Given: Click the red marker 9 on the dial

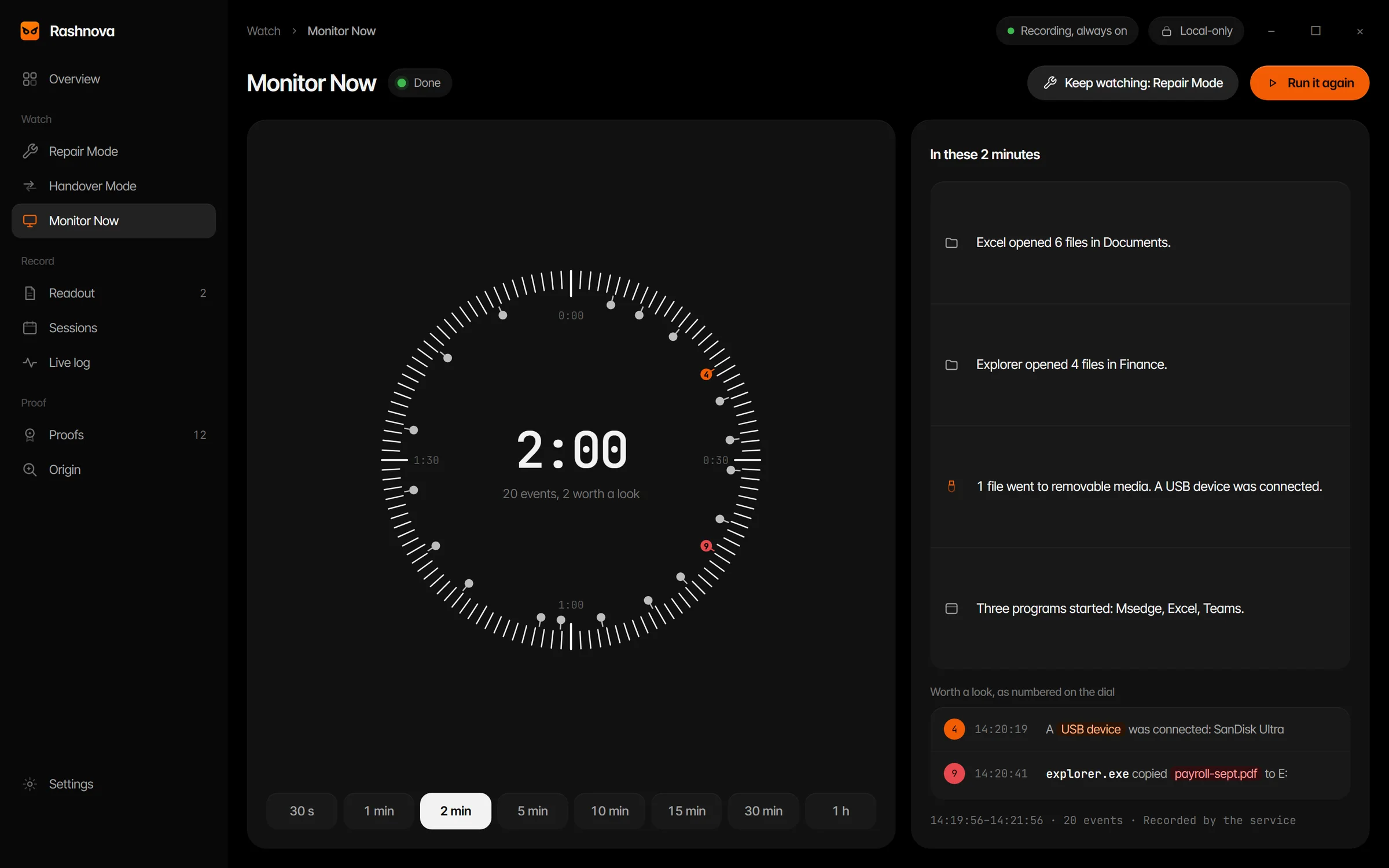Looking at the screenshot, I should pos(706,546).
